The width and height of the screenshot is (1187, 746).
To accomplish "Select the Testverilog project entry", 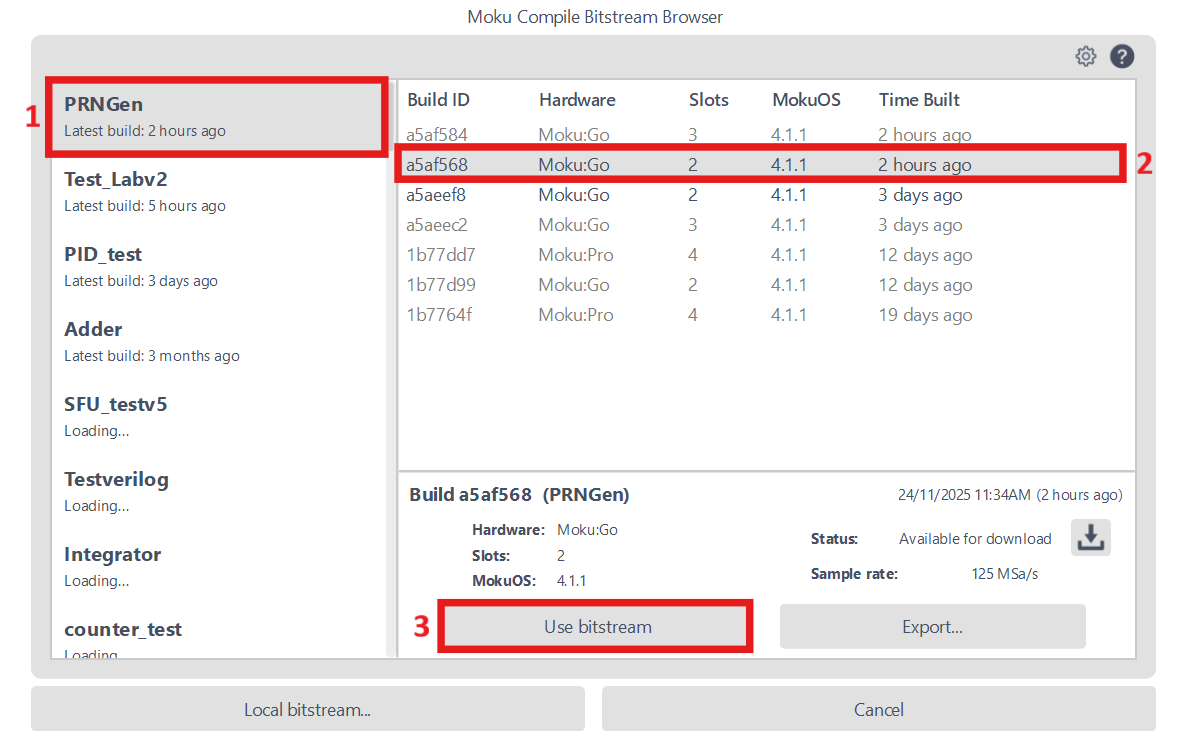I will click(x=215, y=491).
